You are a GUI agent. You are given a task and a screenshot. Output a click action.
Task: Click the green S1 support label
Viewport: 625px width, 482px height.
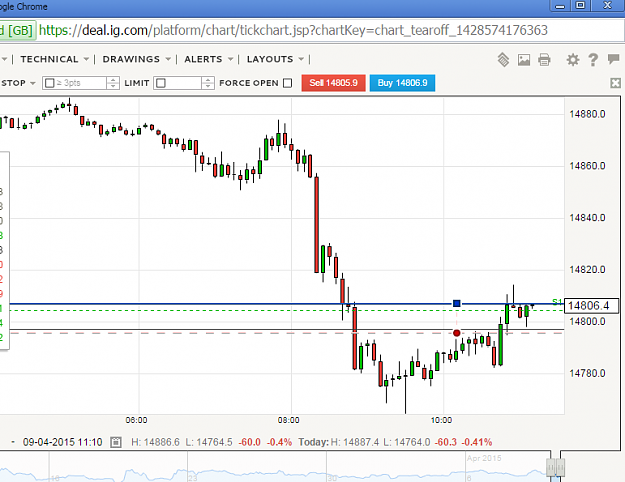tap(557, 301)
